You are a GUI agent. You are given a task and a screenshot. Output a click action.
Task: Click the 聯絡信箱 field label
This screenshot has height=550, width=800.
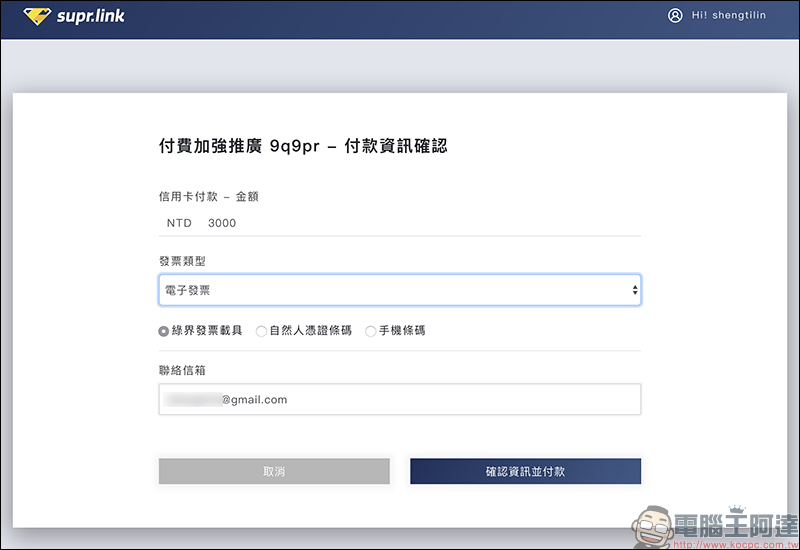(183, 370)
